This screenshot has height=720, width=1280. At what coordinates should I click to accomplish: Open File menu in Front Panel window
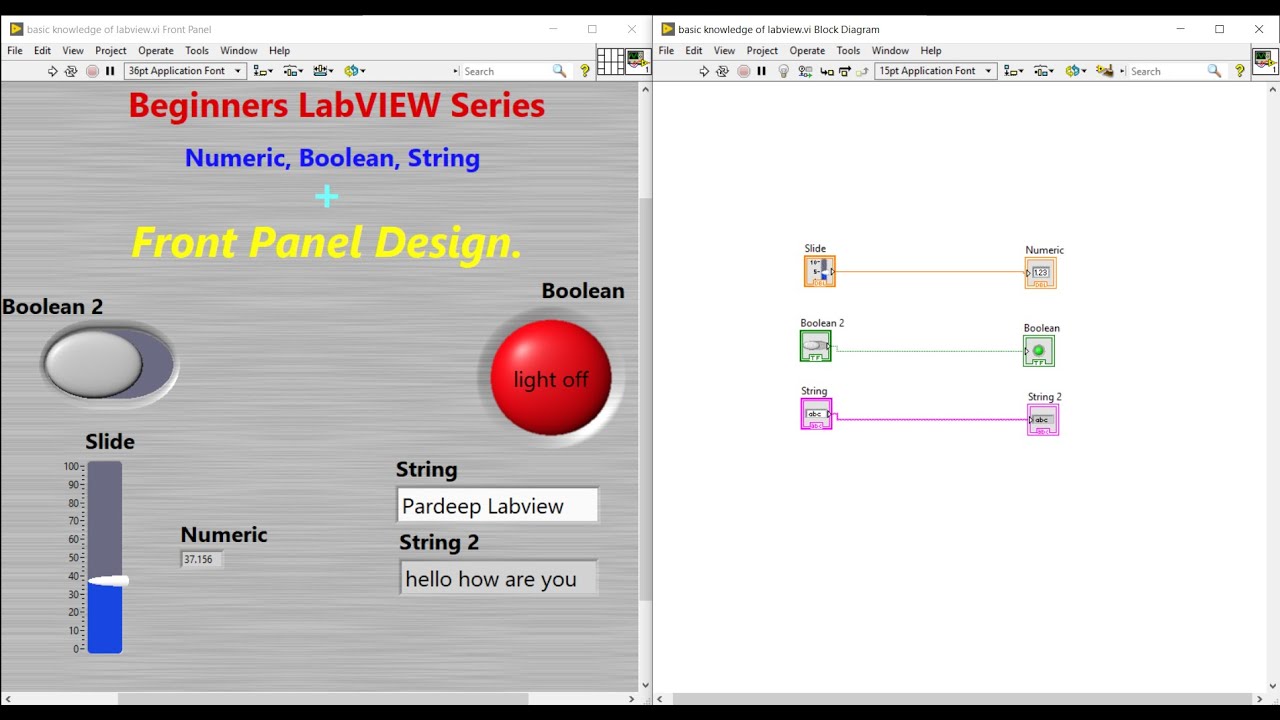coord(15,50)
